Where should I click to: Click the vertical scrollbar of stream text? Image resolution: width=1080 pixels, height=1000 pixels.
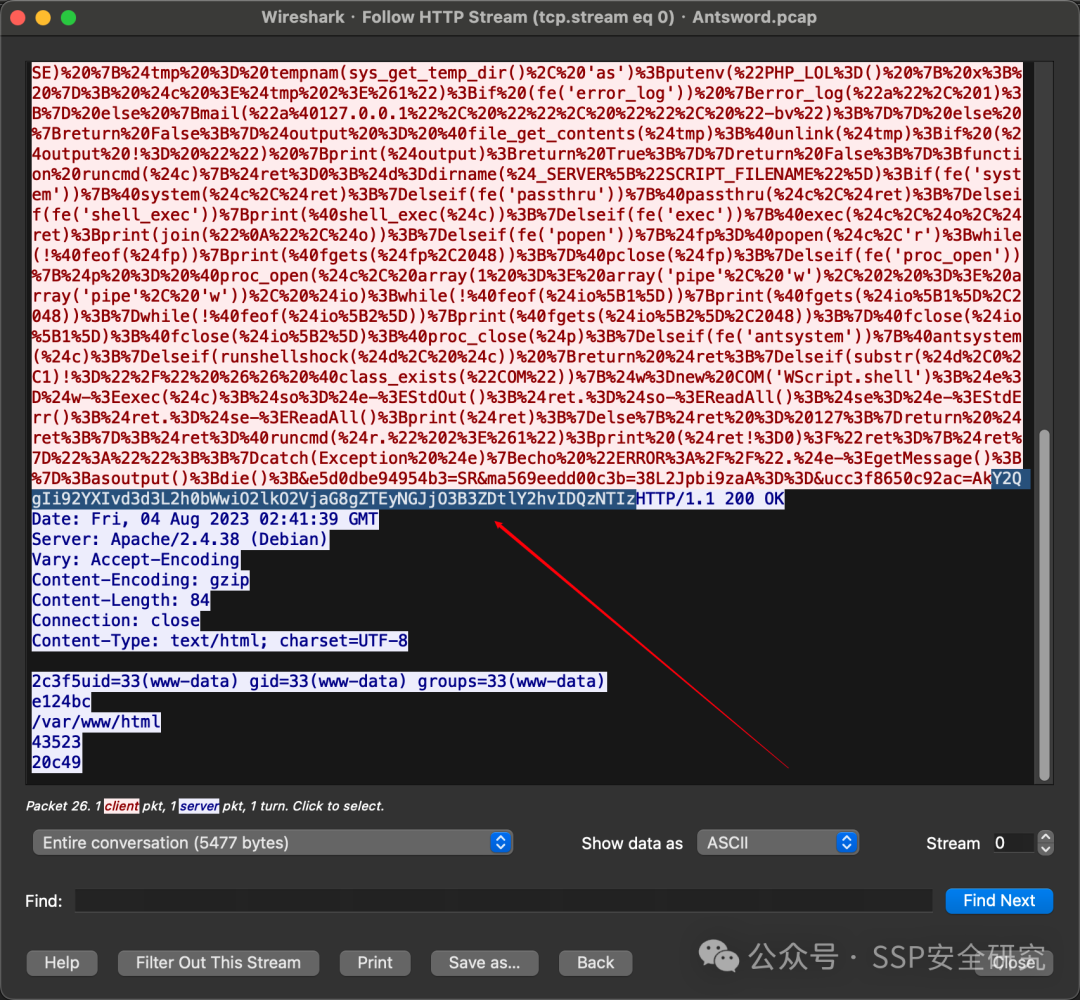(1044, 605)
